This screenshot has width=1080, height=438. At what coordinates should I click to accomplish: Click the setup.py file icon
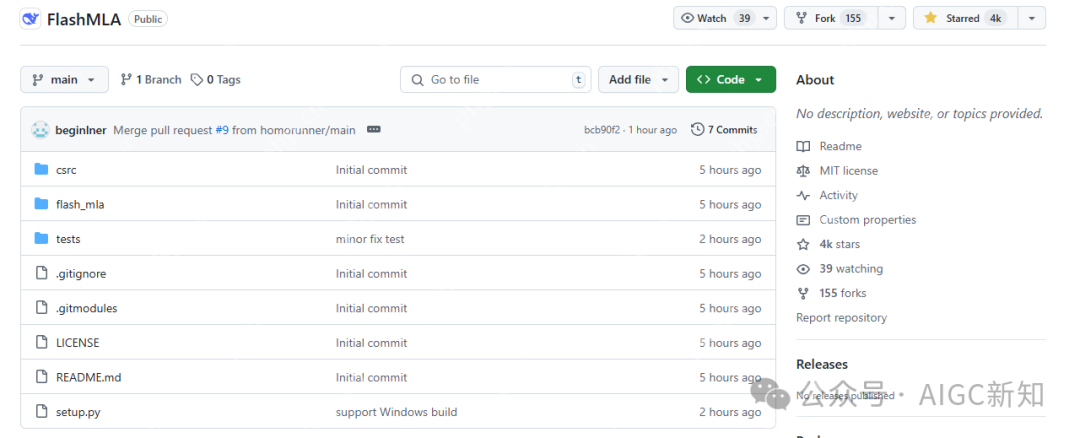coord(41,412)
